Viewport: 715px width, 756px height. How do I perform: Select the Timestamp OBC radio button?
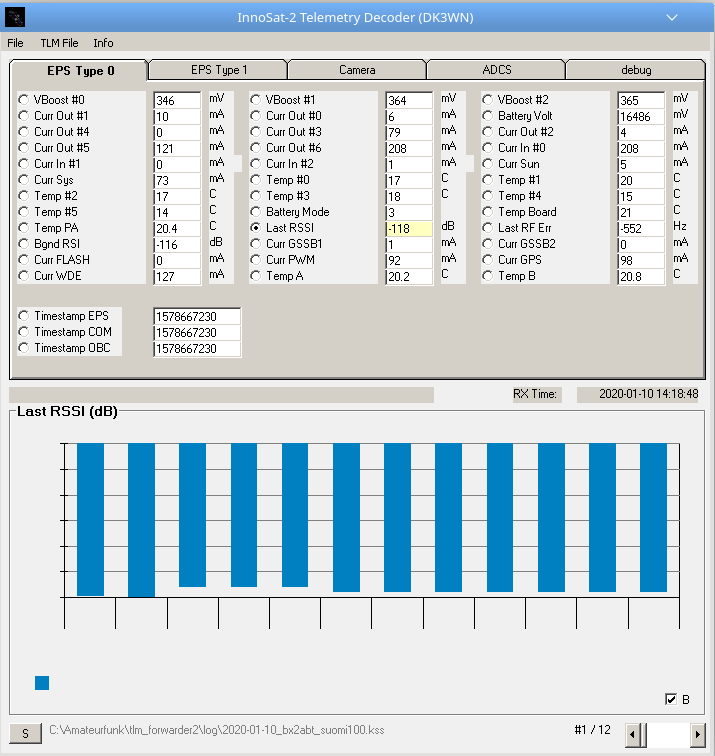(24, 348)
